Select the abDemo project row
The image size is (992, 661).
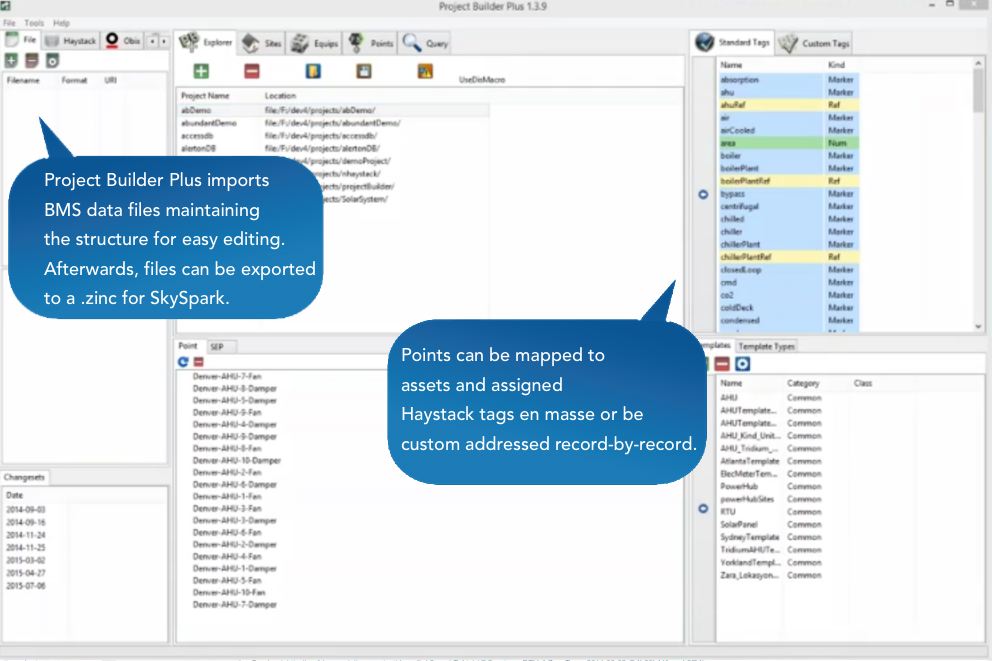(334, 110)
